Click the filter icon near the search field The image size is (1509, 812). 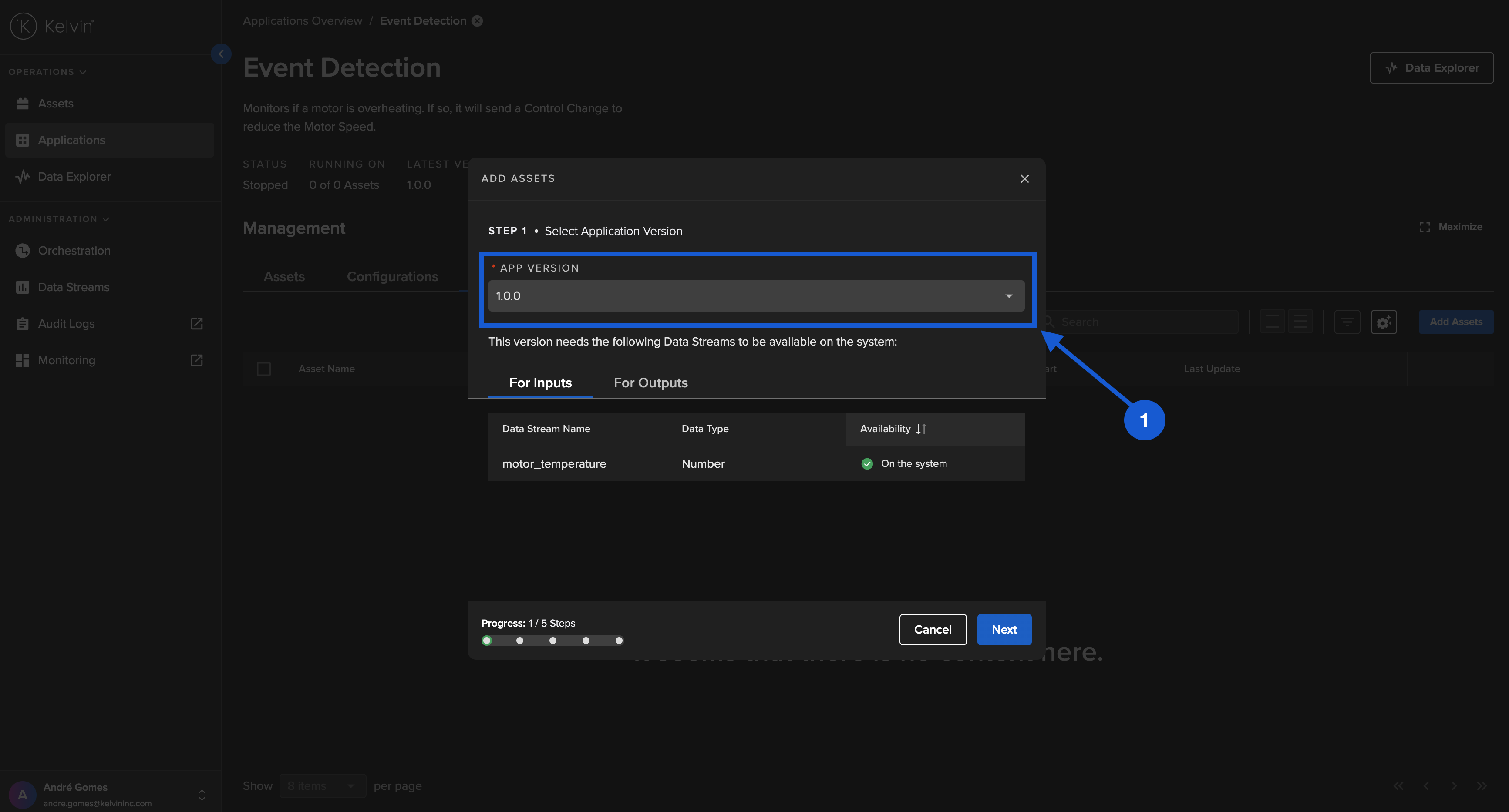tap(1347, 322)
